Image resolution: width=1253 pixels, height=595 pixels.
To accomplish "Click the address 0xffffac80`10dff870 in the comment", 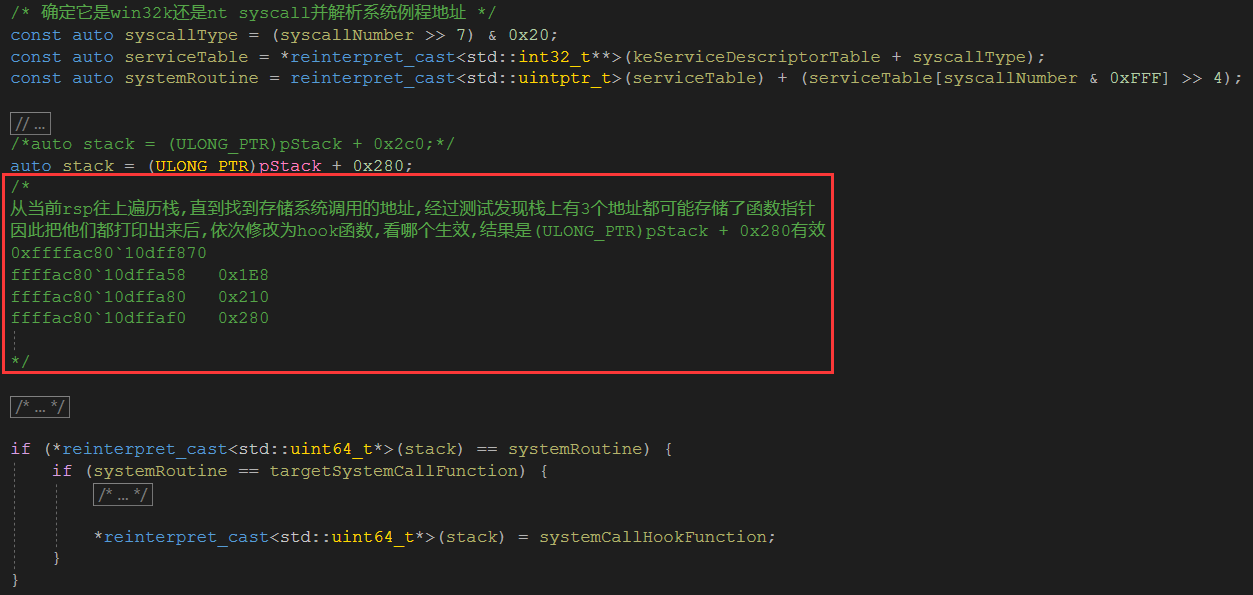I will [x=109, y=253].
